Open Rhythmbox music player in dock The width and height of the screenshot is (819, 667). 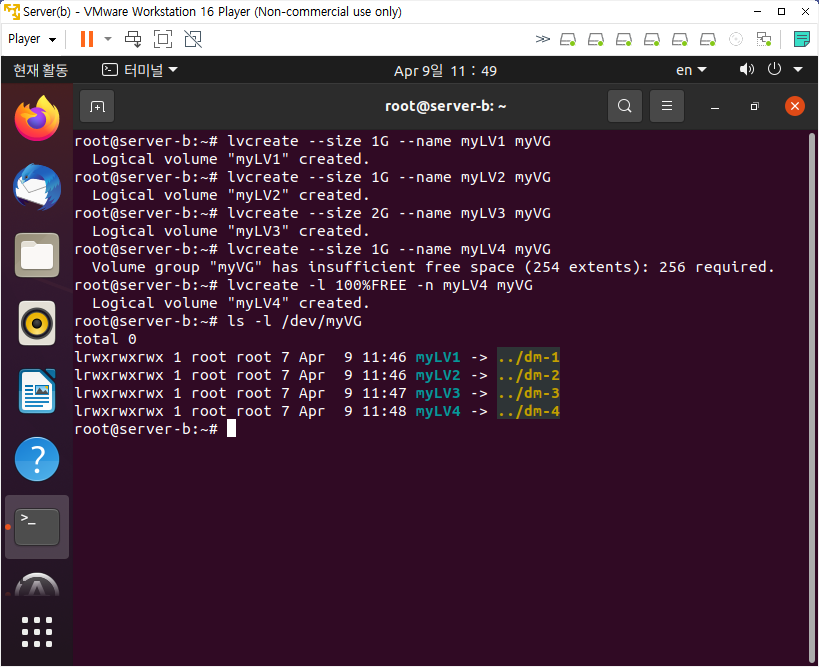coord(37,323)
